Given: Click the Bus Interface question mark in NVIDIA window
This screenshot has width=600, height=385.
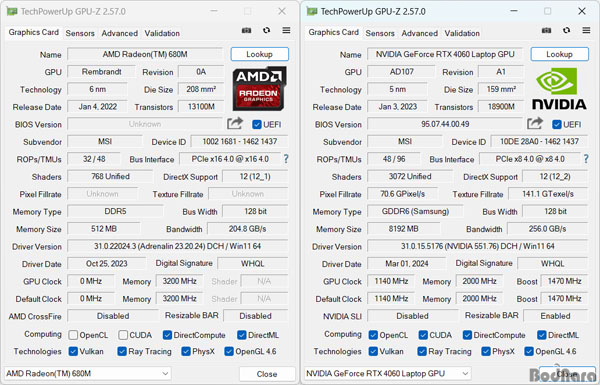Looking at the screenshot, I should coord(586,159).
